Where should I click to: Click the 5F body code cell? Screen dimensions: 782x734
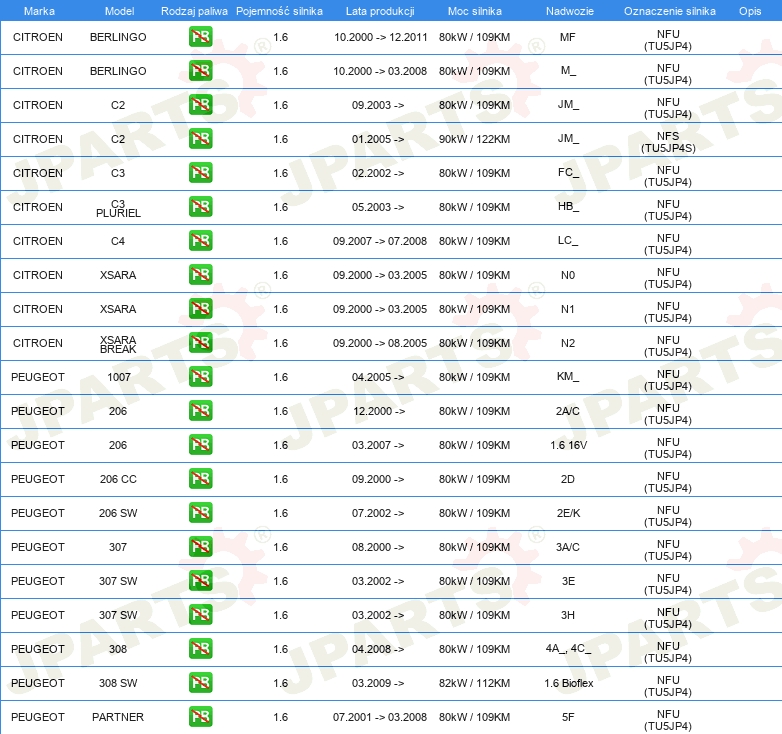pyautogui.click(x=568, y=717)
